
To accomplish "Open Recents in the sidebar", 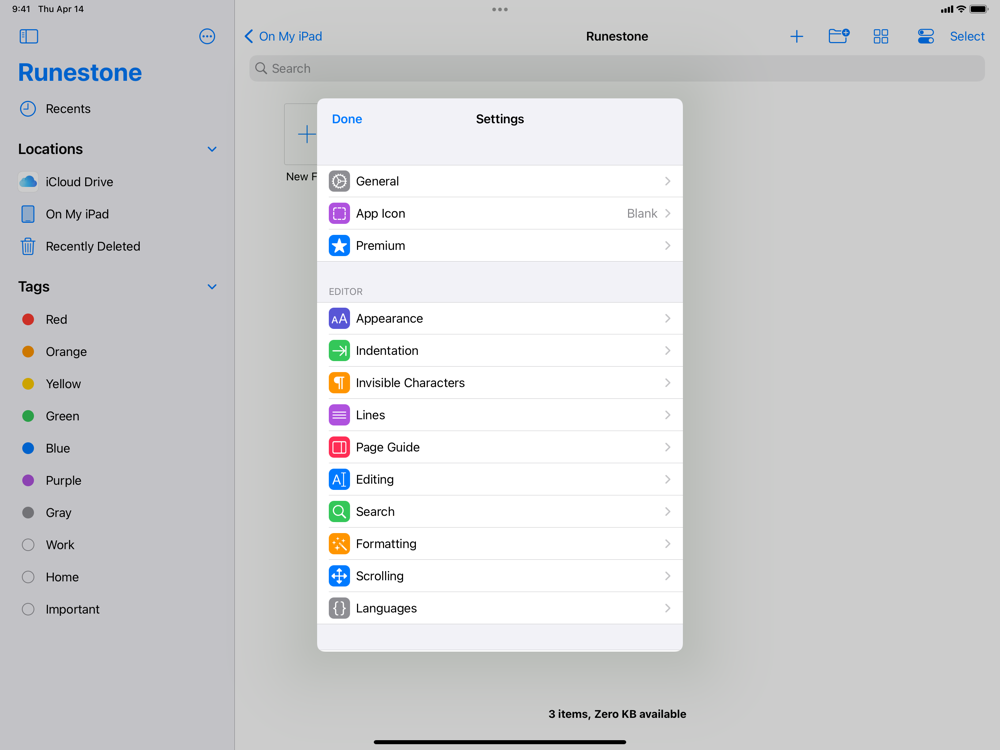I will tap(118, 109).
